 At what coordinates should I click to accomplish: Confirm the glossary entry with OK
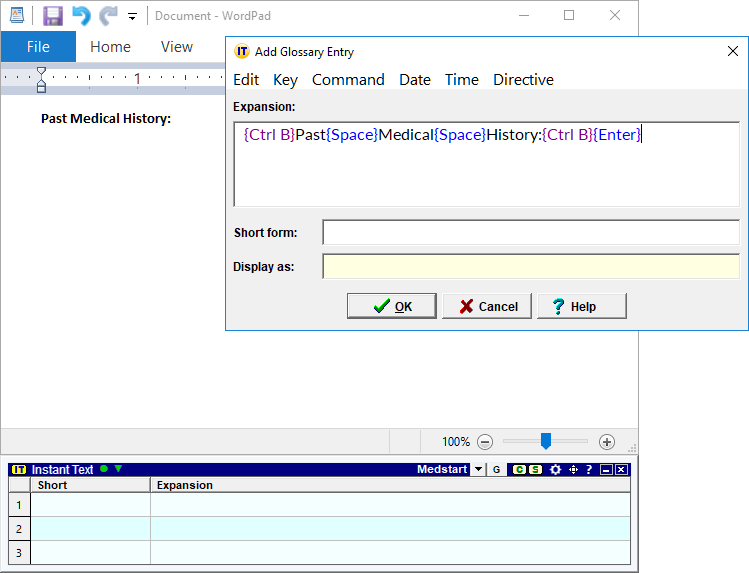[392, 306]
